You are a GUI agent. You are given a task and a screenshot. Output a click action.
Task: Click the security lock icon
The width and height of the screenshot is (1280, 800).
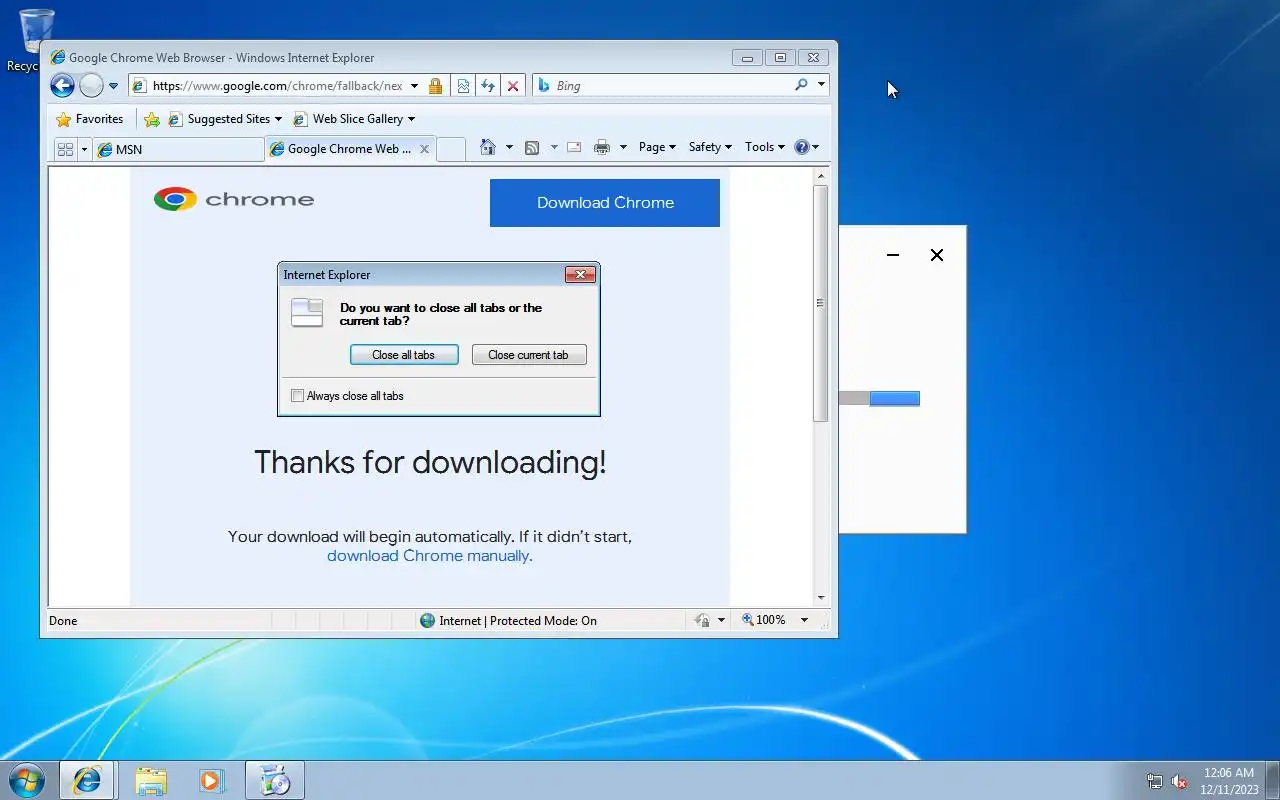coord(435,86)
